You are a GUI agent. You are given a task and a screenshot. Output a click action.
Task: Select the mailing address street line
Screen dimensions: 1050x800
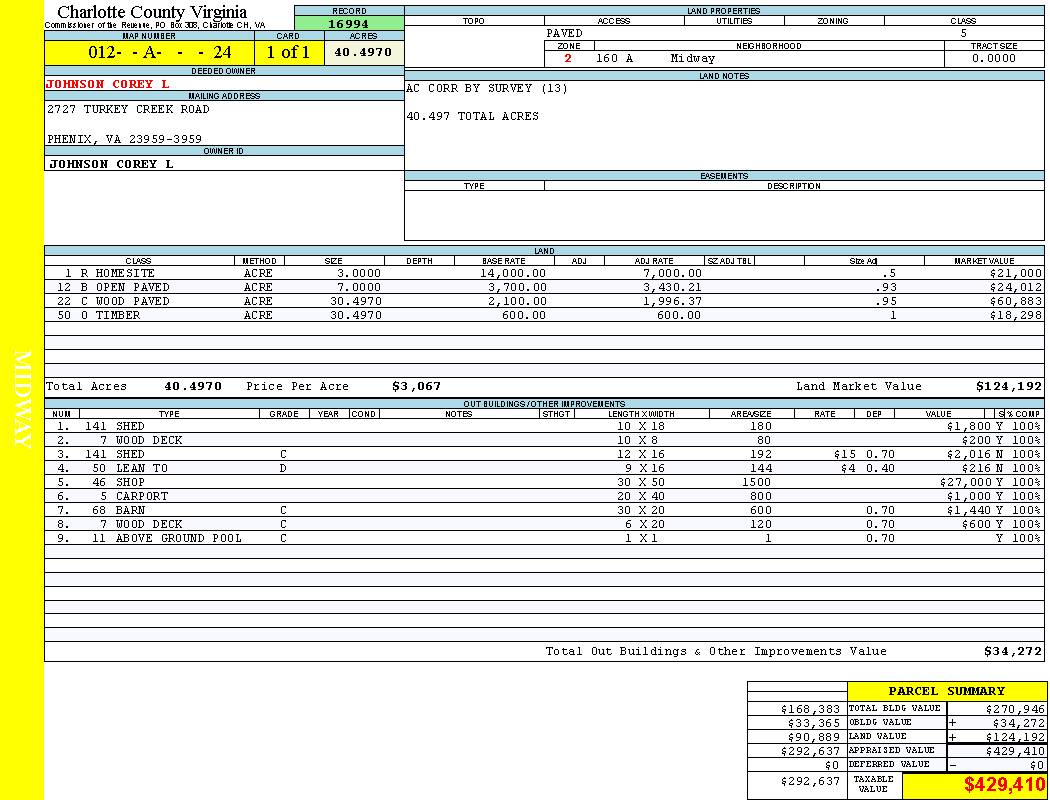tap(129, 109)
